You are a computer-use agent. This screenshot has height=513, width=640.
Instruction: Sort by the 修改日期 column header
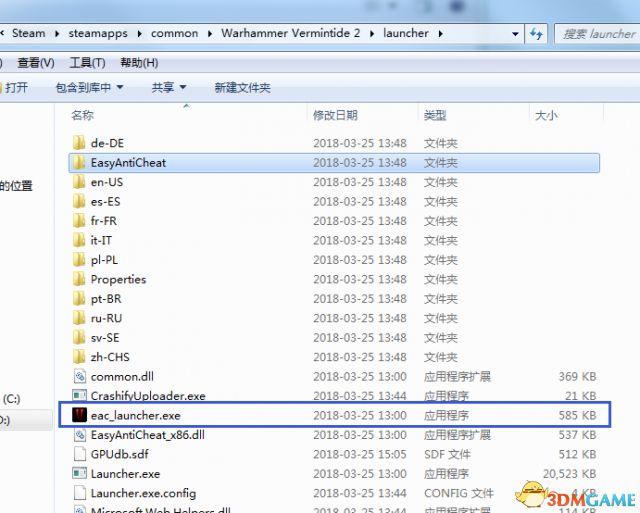coord(335,115)
